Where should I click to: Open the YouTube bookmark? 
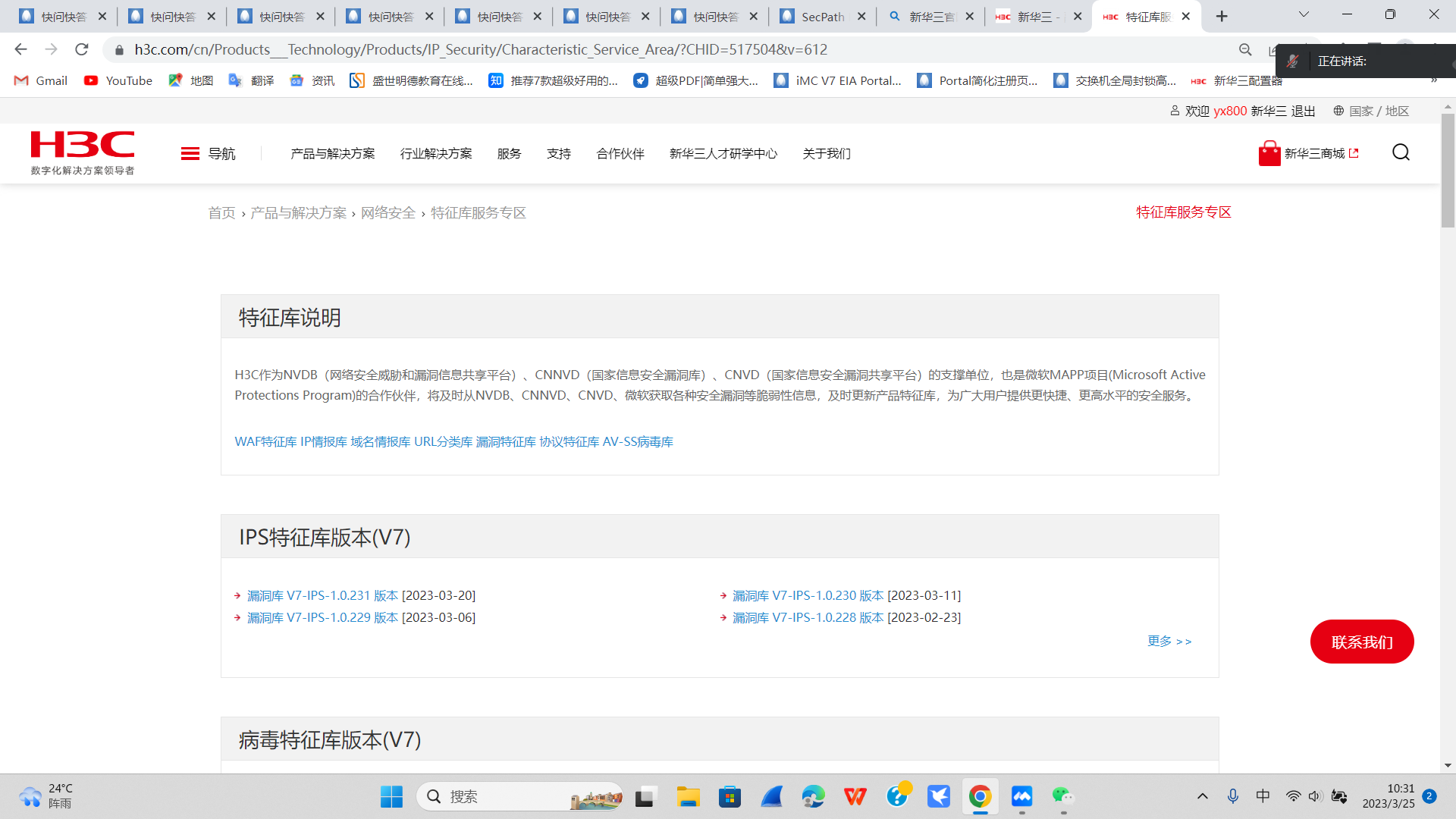tap(118, 80)
